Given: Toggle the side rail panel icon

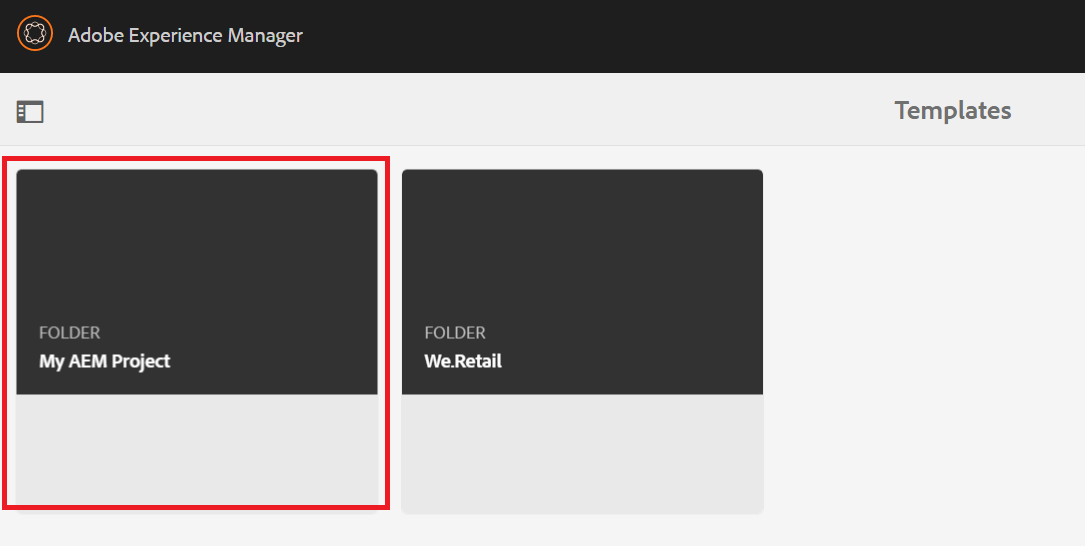Looking at the screenshot, I should (30, 111).
